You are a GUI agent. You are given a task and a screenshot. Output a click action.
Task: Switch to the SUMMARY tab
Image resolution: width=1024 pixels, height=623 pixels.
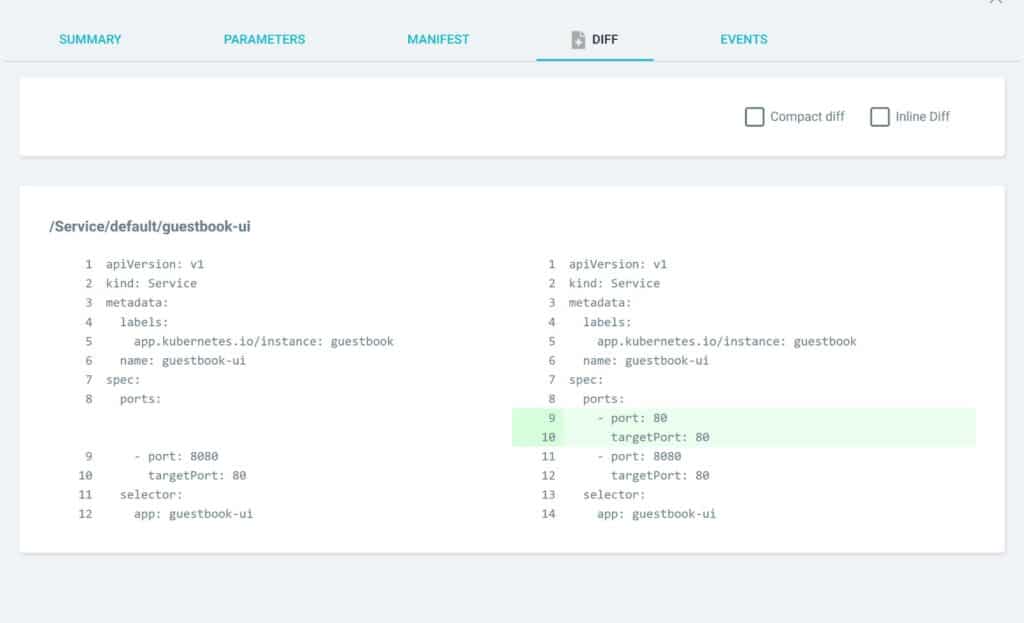pos(89,39)
